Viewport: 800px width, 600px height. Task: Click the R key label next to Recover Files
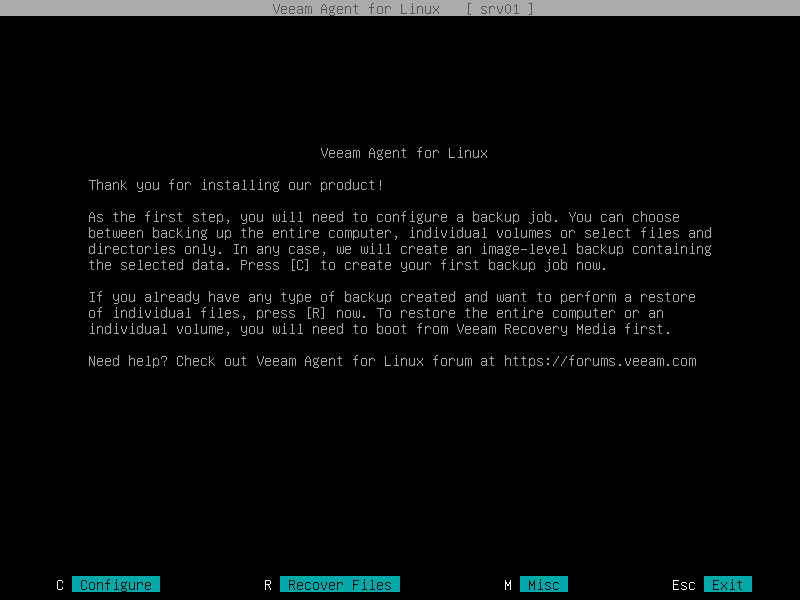(266, 584)
